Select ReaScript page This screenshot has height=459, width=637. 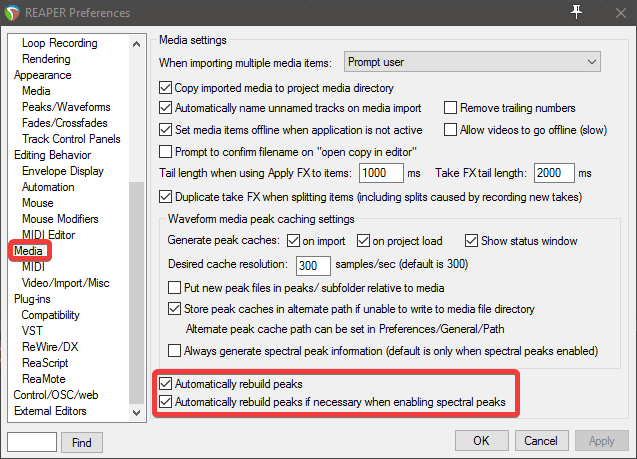(x=45, y=363)
